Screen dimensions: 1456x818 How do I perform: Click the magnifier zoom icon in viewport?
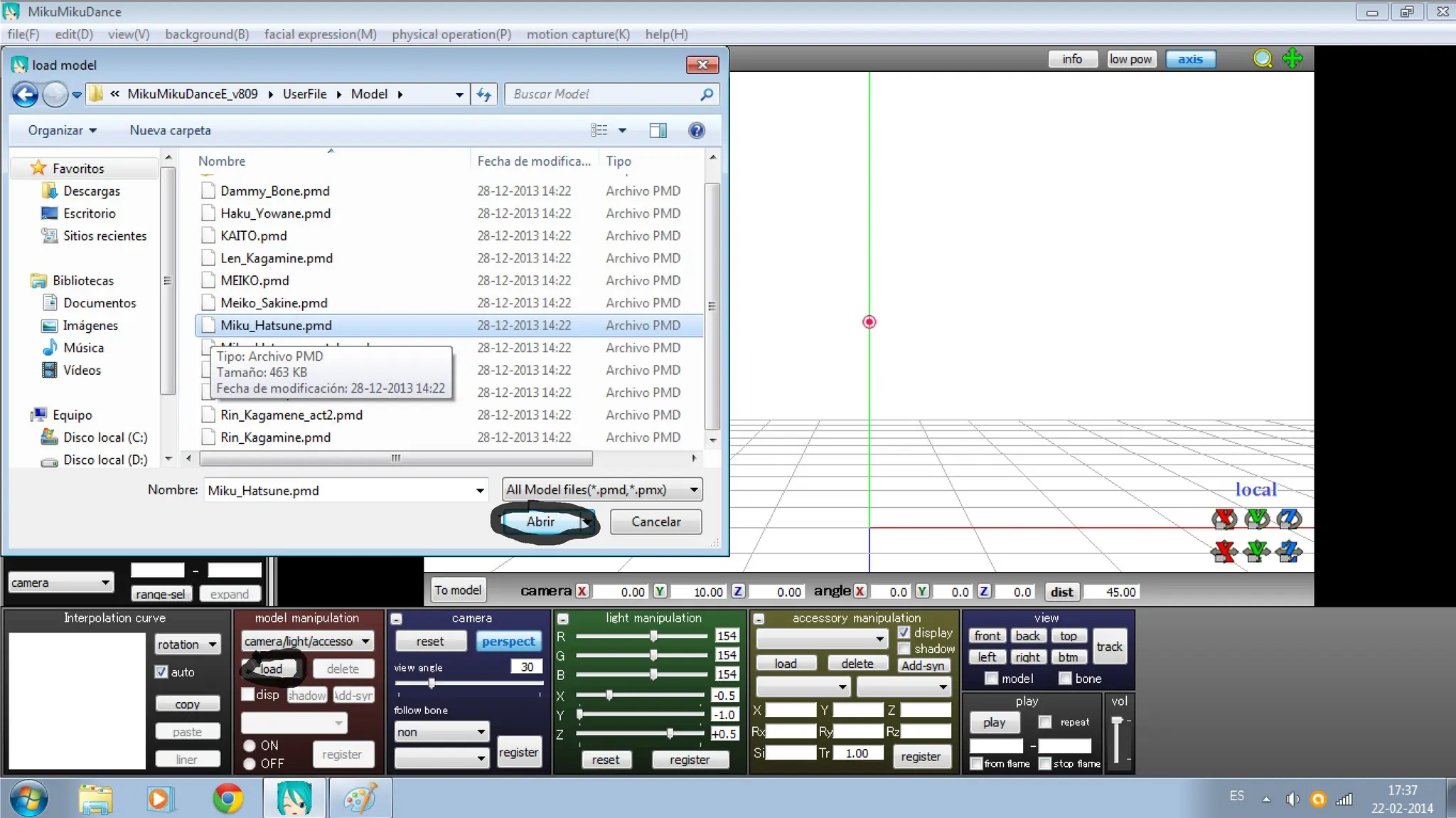pyautogui.click(x=1263, y=59)
